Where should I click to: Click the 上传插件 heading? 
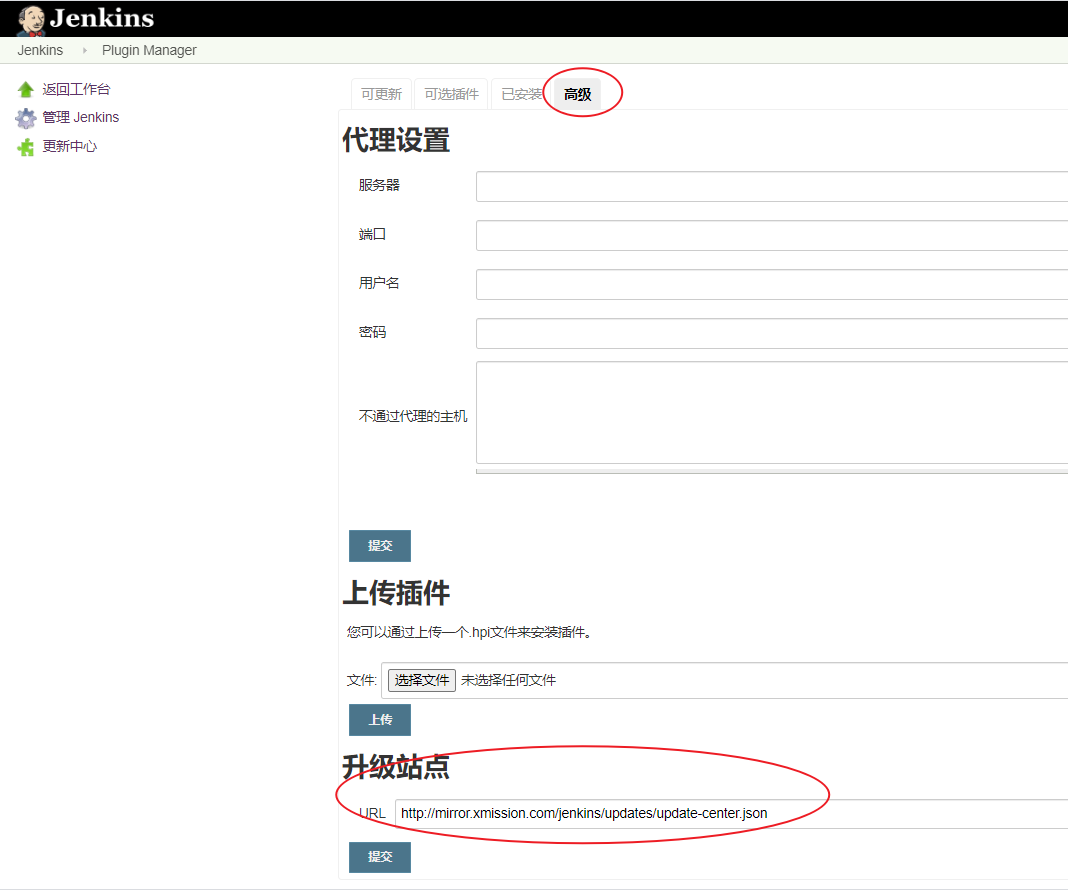pos(396,592)
